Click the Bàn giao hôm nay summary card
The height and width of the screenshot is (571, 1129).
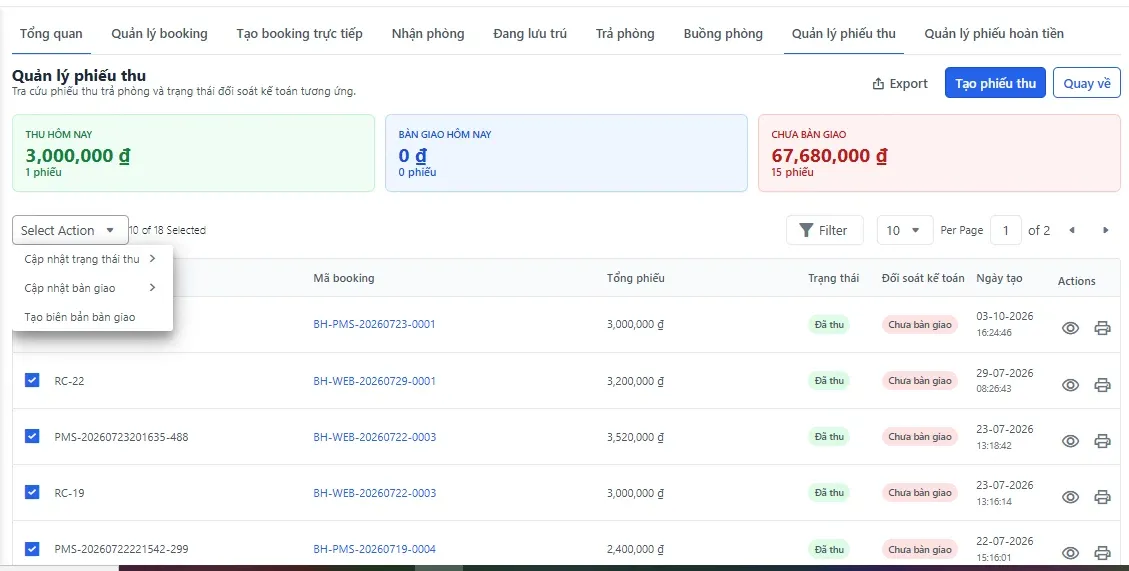point(566,153)
